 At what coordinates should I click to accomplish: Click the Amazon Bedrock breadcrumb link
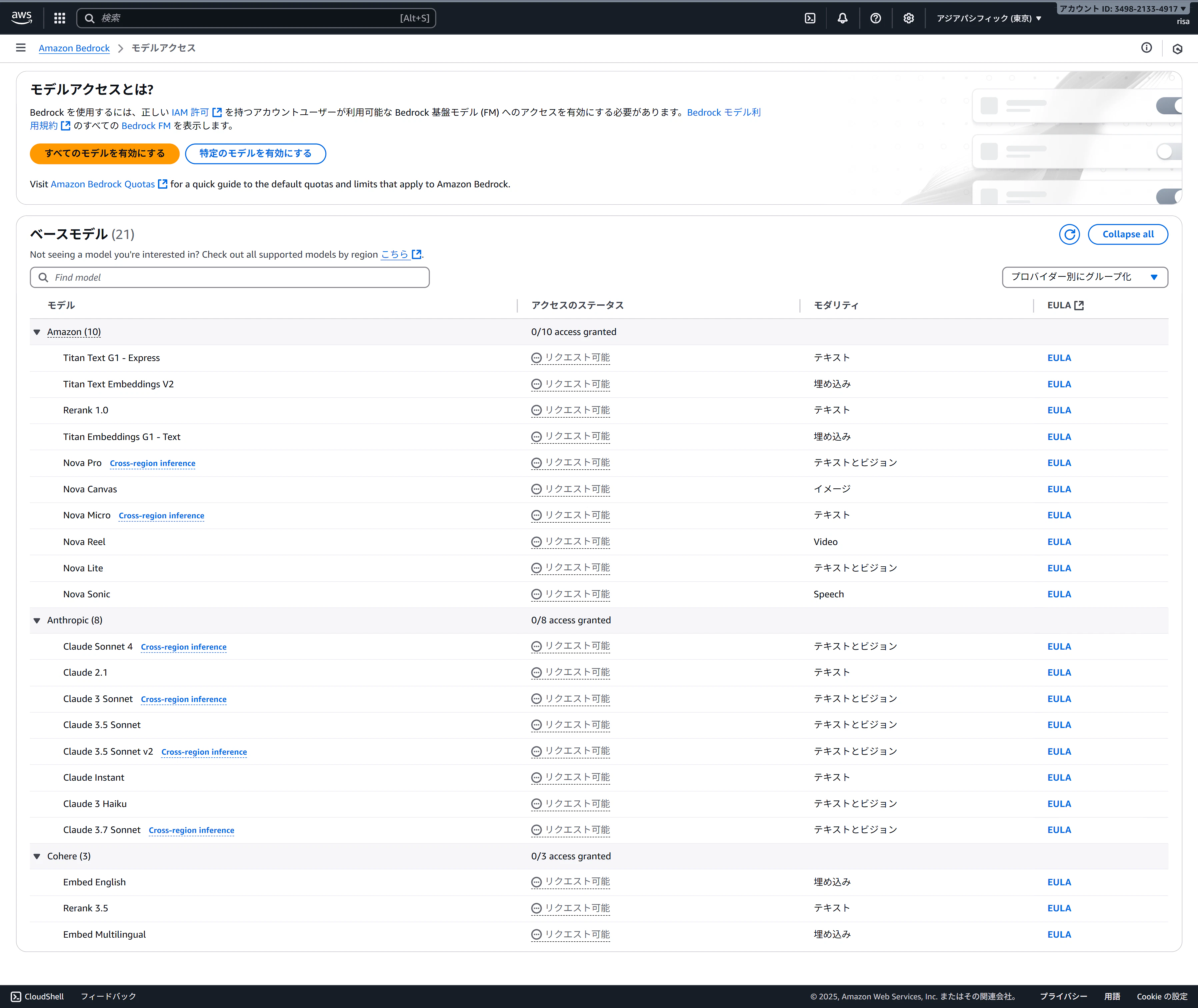click(74, 48)
